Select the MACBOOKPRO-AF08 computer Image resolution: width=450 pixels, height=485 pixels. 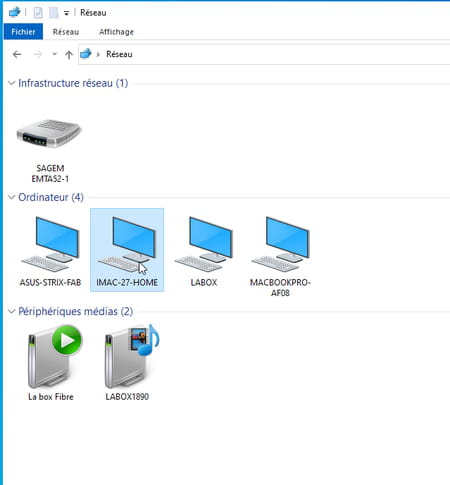(280, 255)
